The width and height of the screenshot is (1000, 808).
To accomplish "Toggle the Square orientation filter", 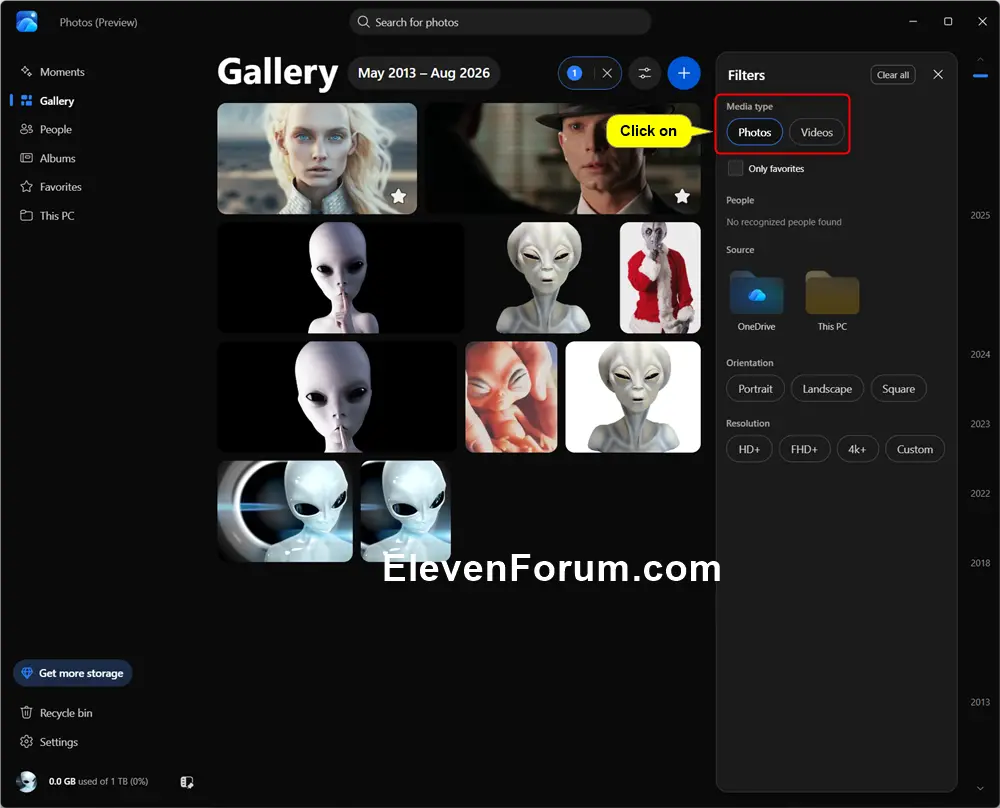I will coord(898,388).
